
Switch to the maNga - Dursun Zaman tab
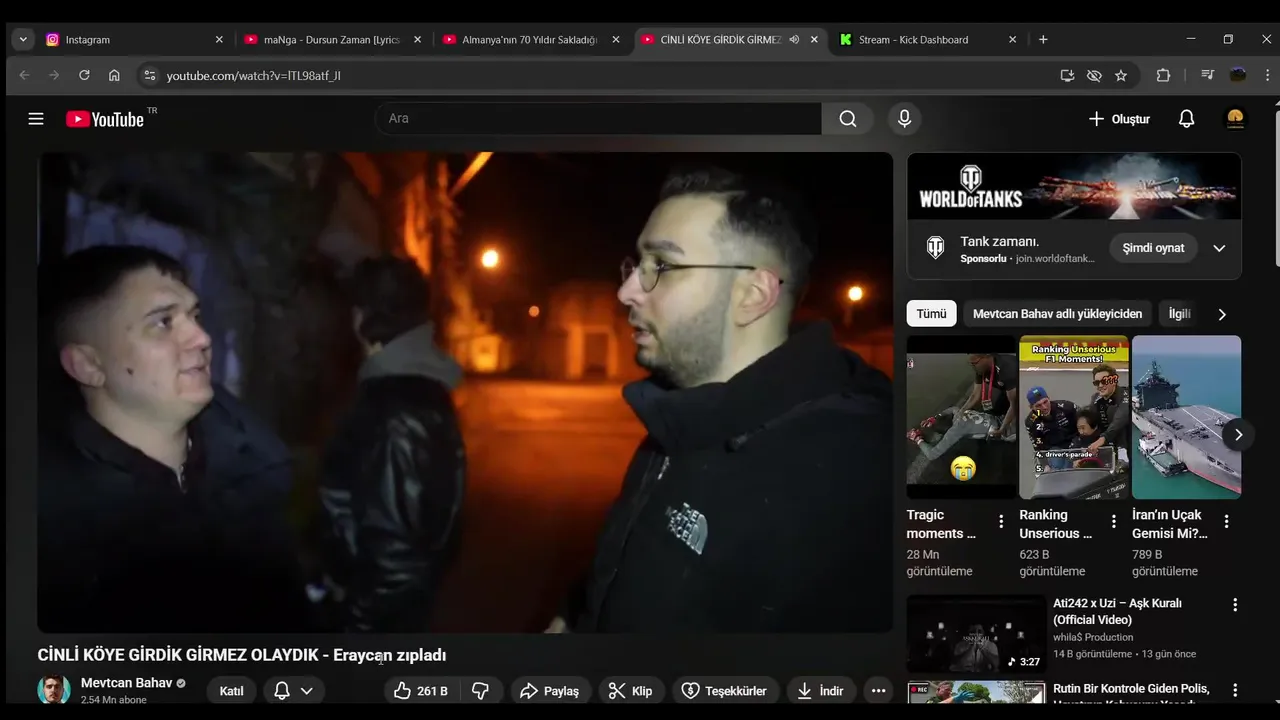coord(332,40)
